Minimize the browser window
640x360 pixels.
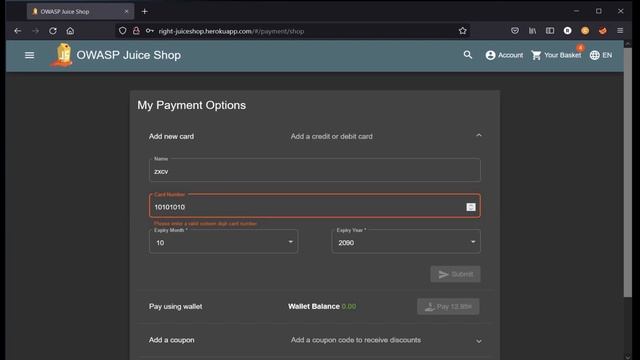tap(576, 11)
